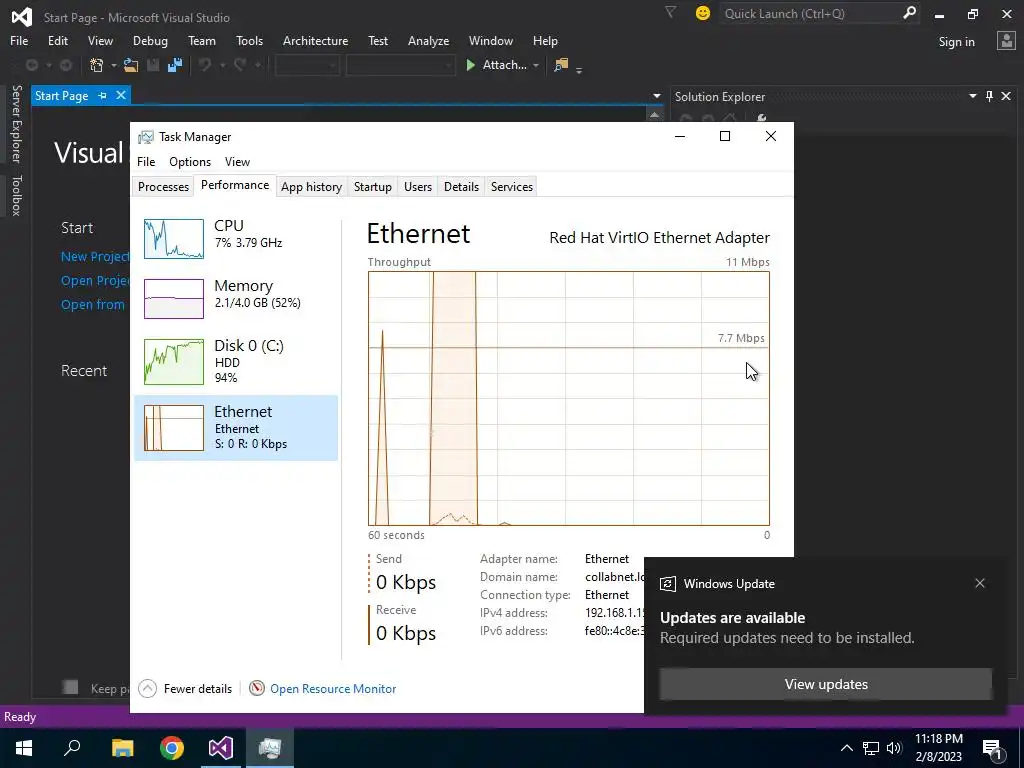The height and width of the screenshot is (768, 1024).
Task: Select the Ethernet entry in the sidebar
Action: [x=236, y=428]
